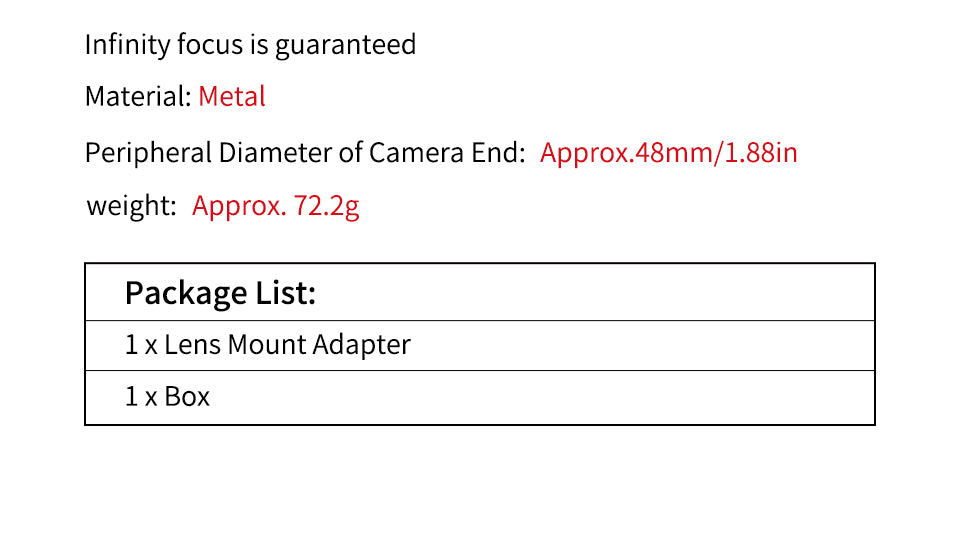
Task: Click the "Package List:" table heading
Action: [220, 293]
